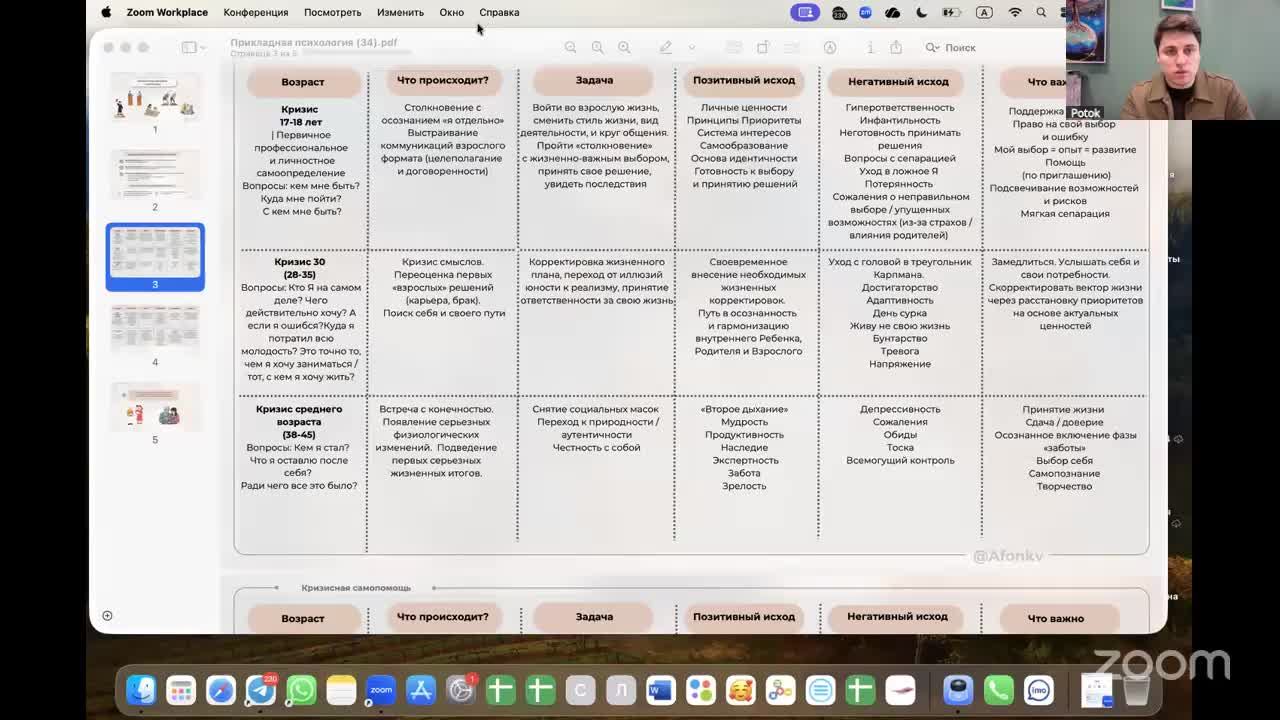
Task: Click the first 'Что происходит?' column header
Action: 443,80
